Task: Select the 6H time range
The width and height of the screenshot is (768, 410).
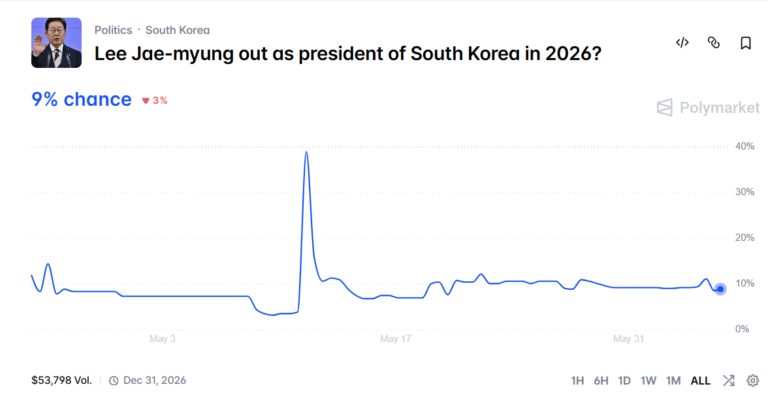Action: tap(601, 381)
